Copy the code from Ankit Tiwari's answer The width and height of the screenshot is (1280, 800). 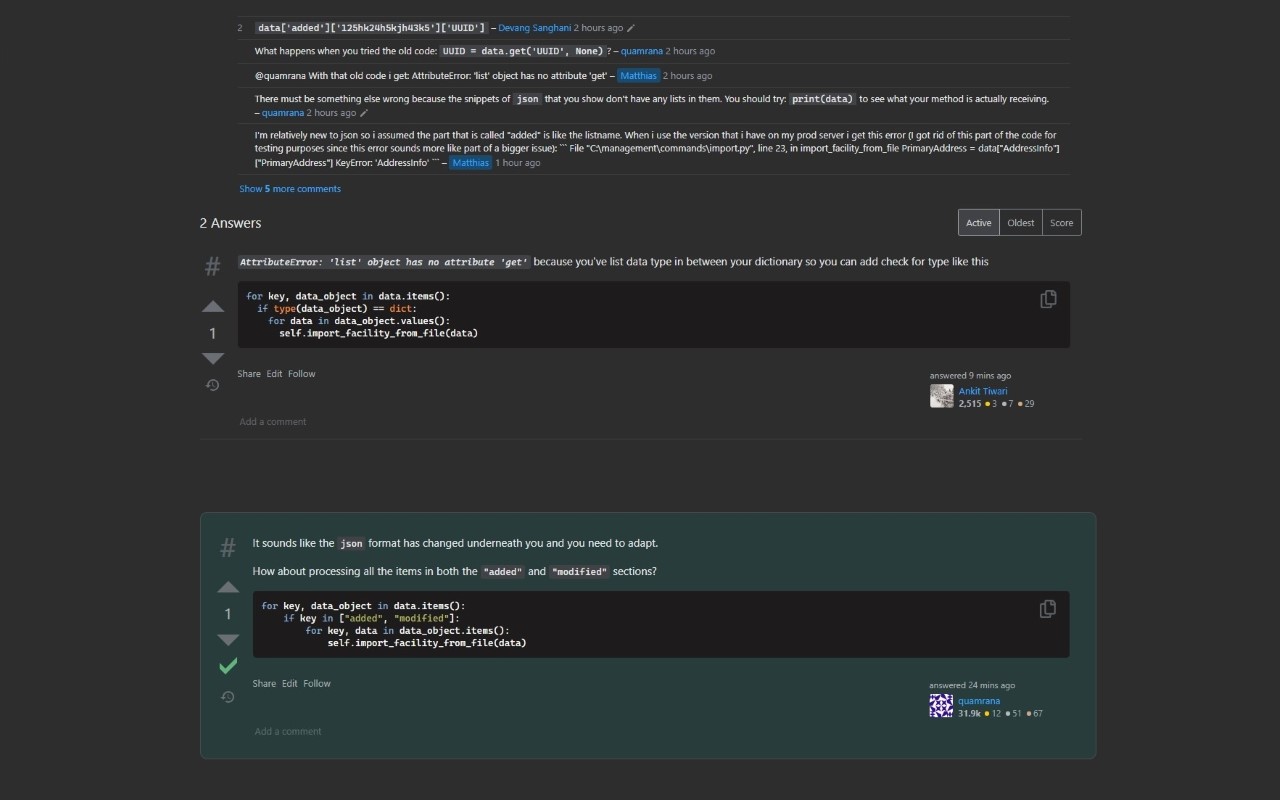1048,299
